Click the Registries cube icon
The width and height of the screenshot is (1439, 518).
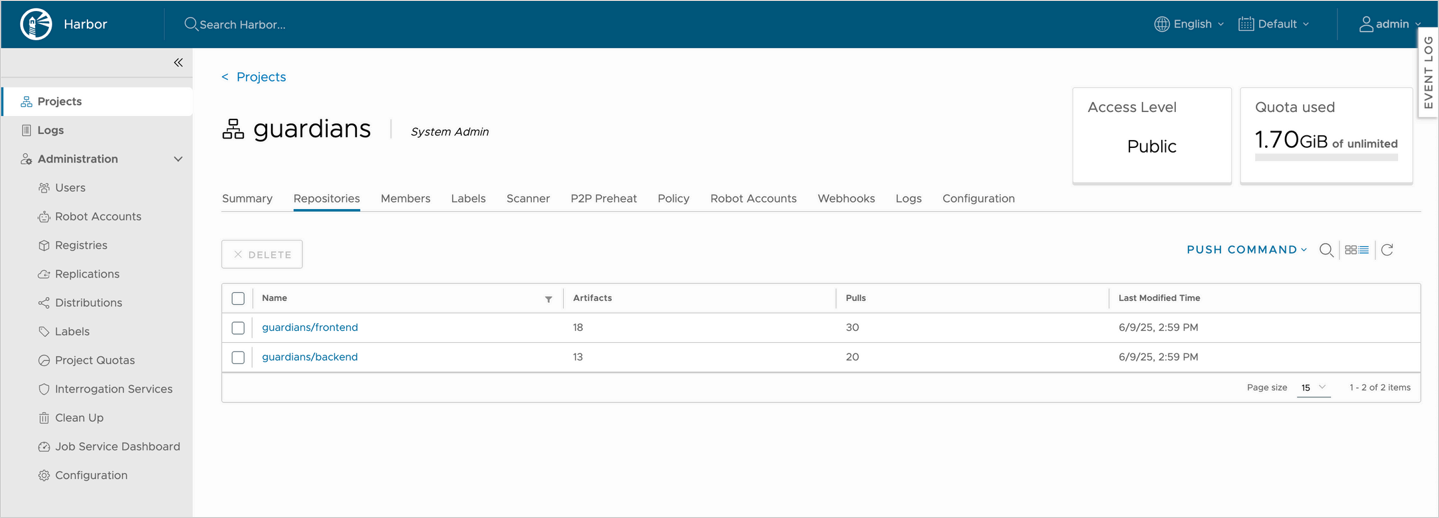pos(44,245)
